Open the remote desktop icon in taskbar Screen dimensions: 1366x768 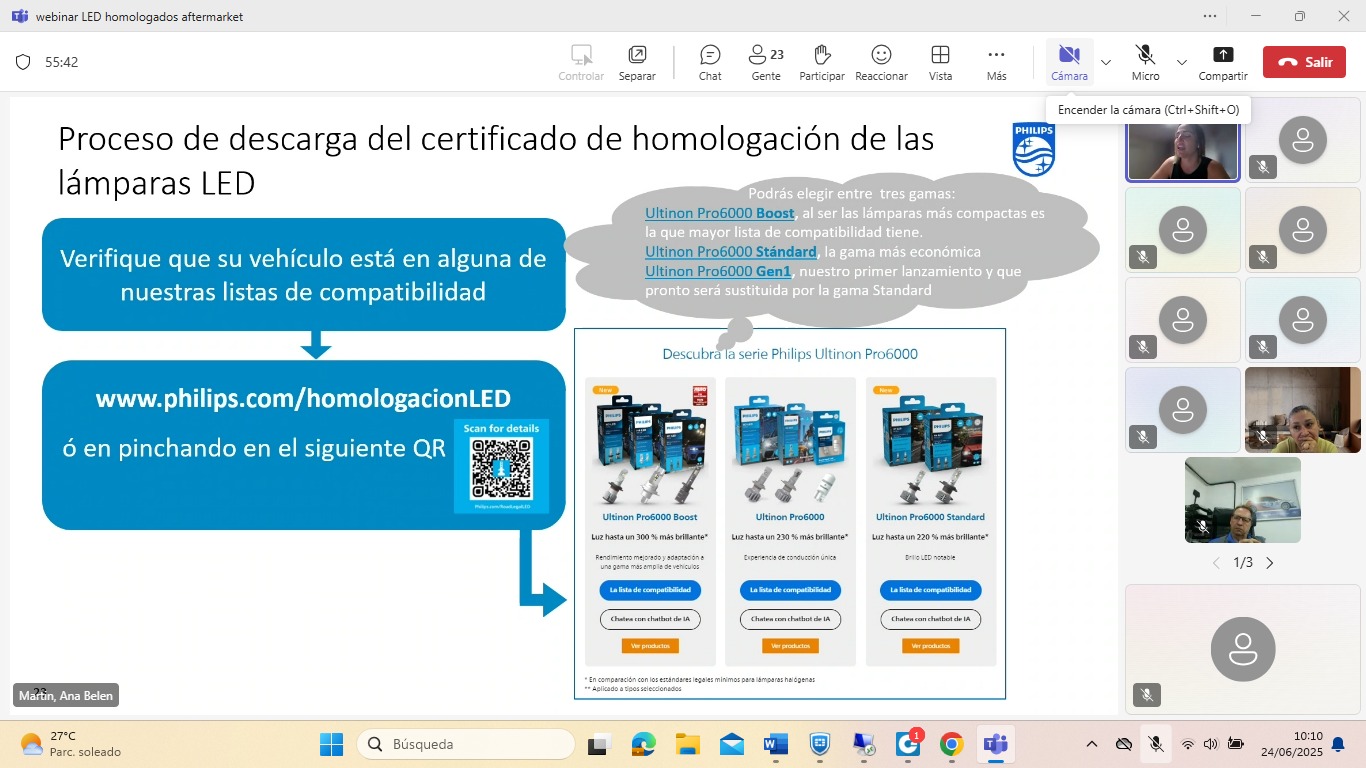click(863, 744)
